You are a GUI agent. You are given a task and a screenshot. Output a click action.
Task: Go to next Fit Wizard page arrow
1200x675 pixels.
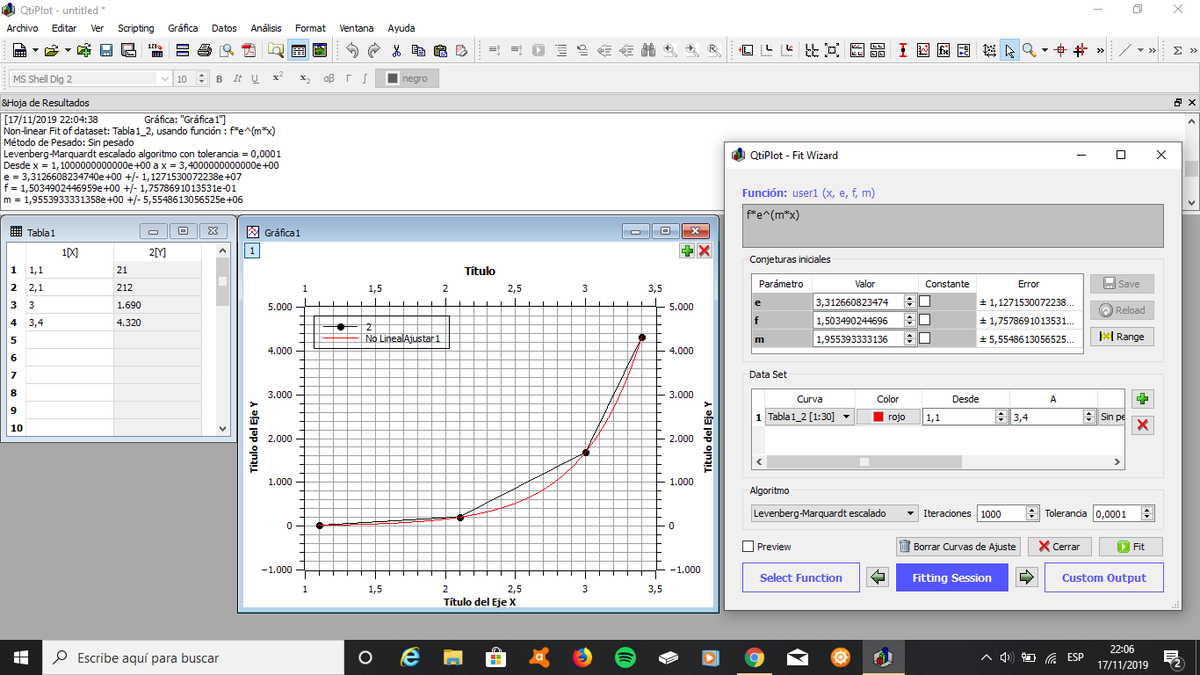1026,577
